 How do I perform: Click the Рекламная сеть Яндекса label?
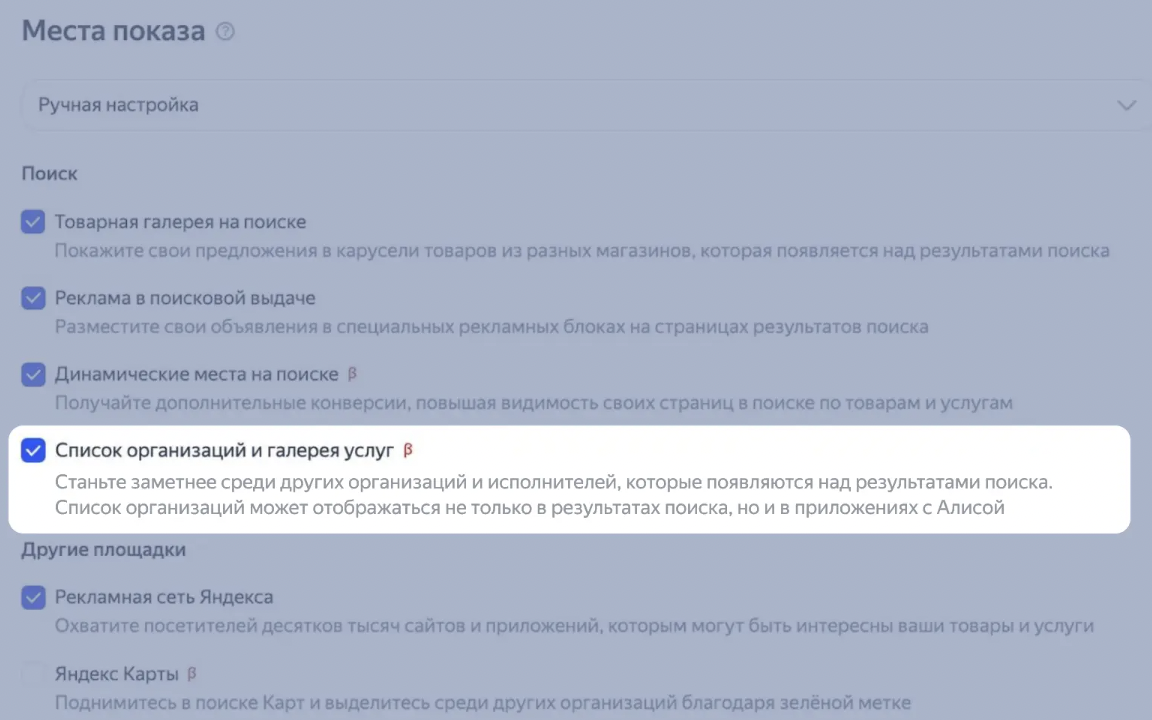(x=164, y=597)
